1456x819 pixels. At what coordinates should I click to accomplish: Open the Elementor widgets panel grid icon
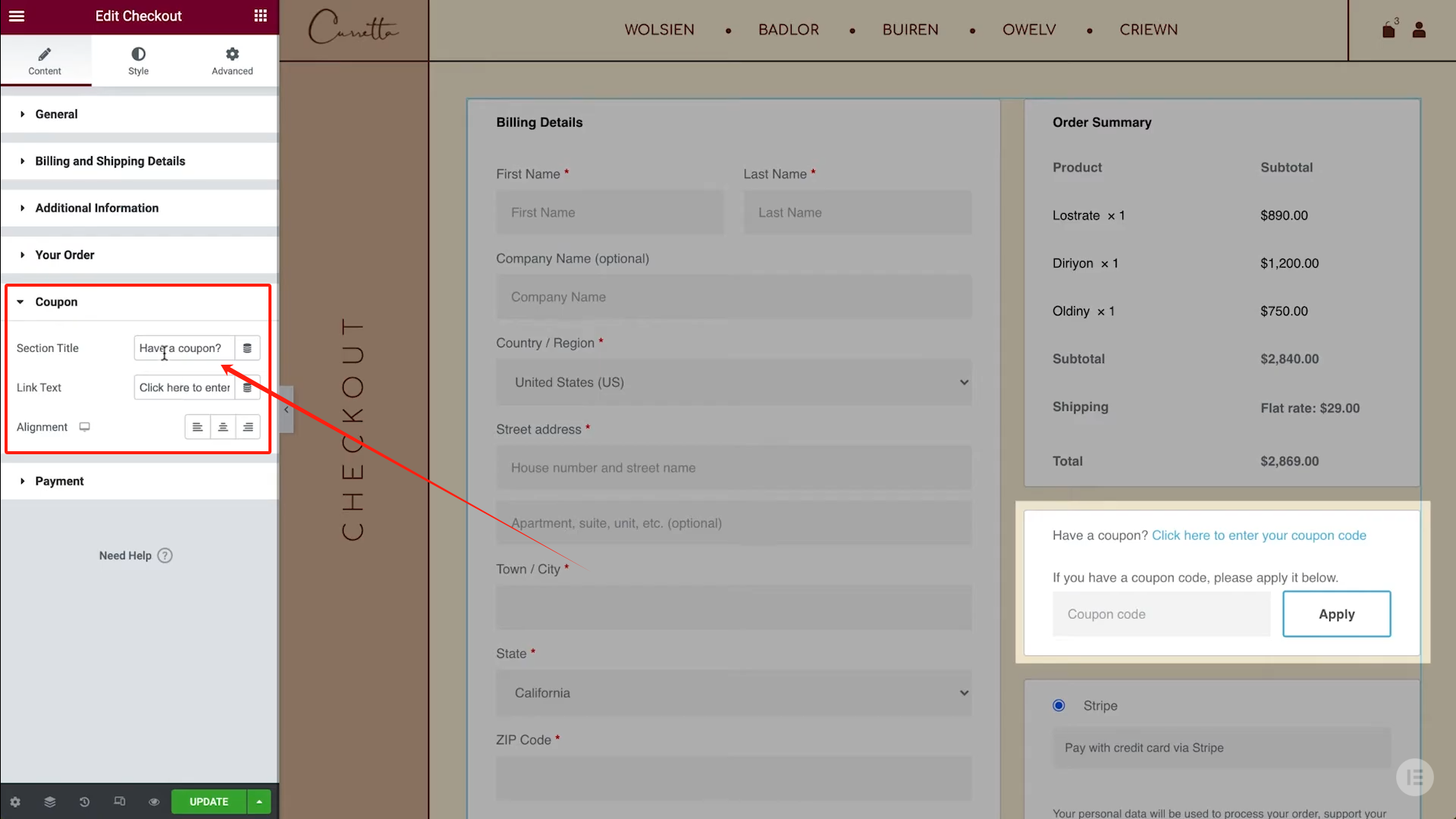260,15
